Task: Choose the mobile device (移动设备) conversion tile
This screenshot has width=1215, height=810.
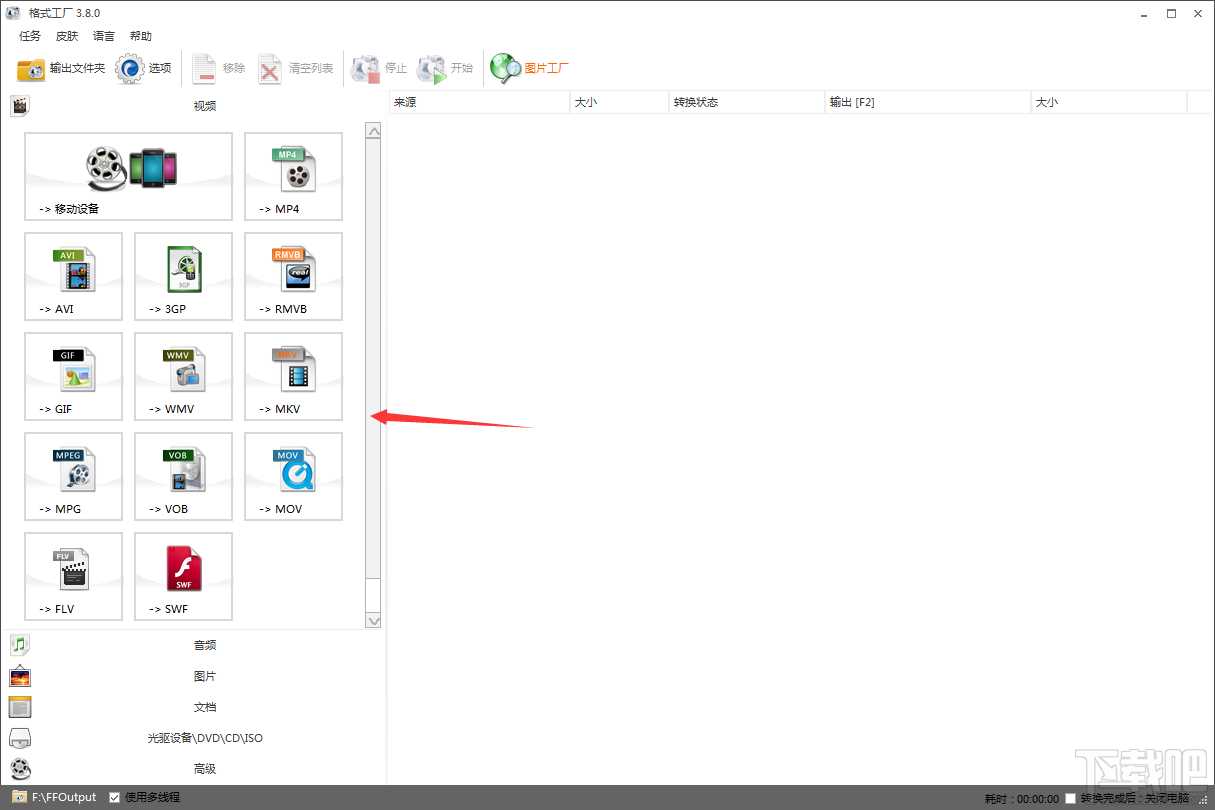Action: coord(129,176)
